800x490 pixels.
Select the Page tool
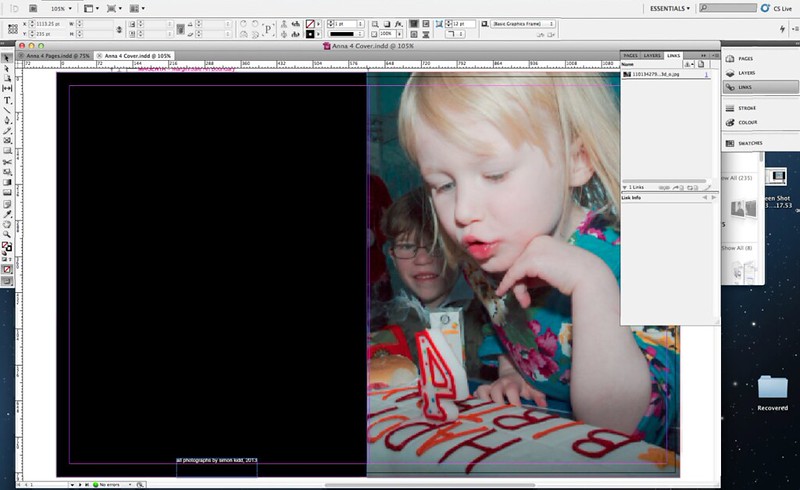(x=7, y=79)
